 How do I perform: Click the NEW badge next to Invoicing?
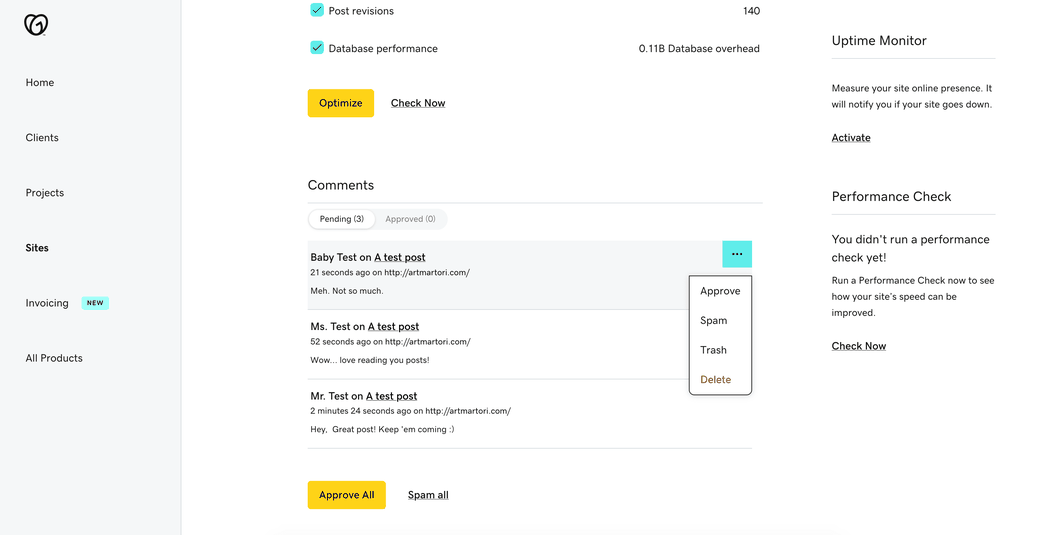(95, 303)
